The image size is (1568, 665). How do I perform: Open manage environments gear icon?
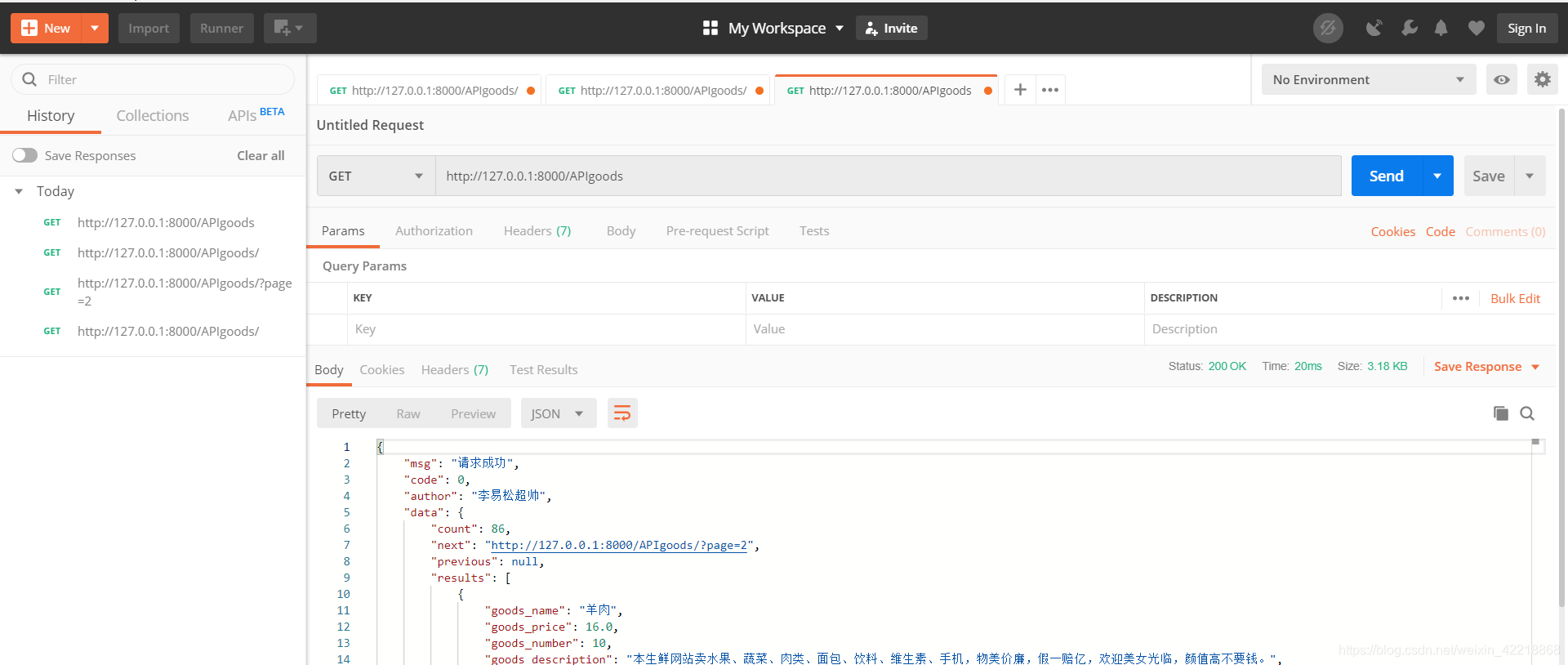(1543, 79)
